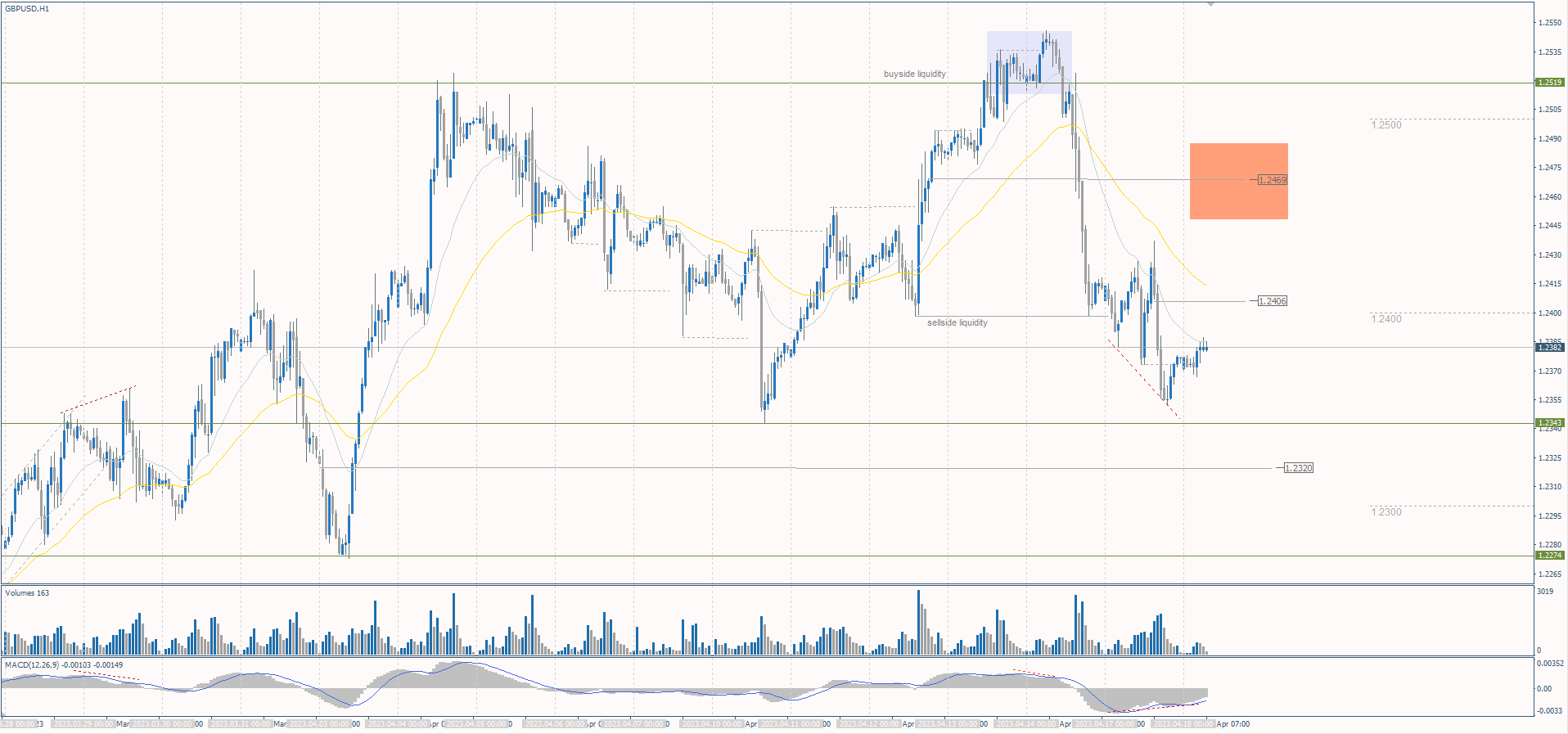Screen dimensions: 1568x734
Task: Click the boxed 1.2320 price label
Action: [1298, 468]
